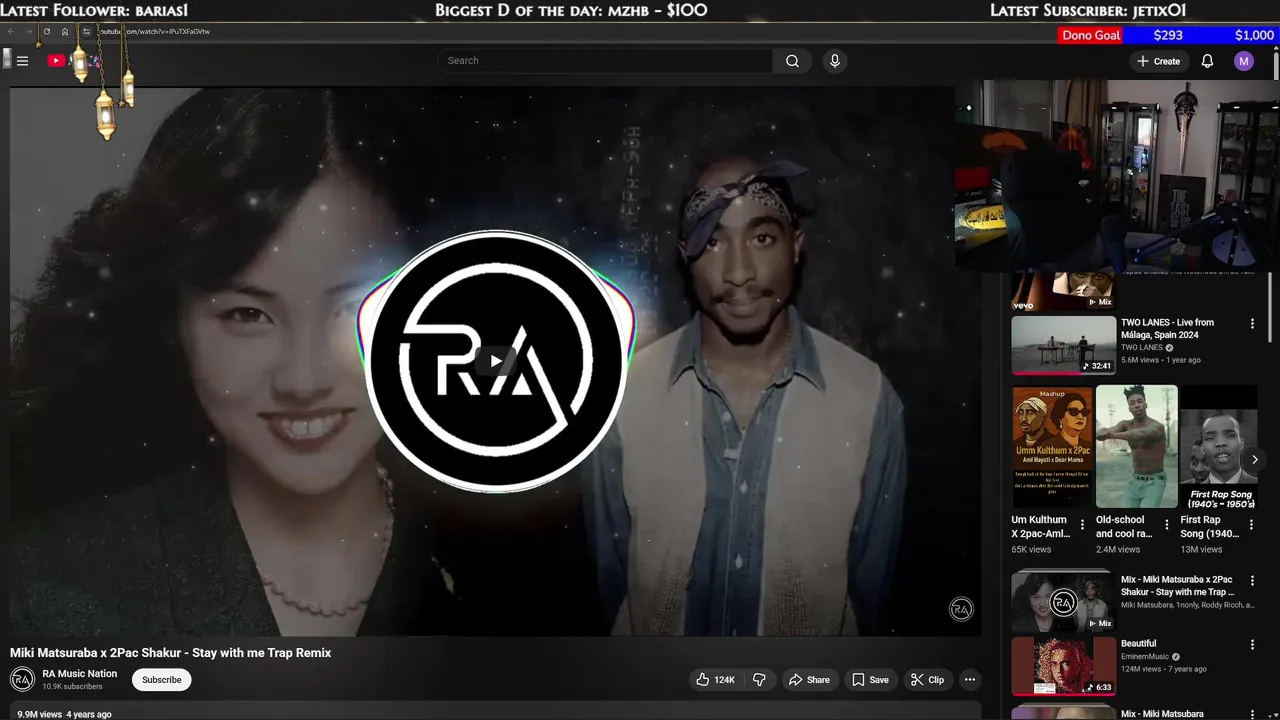This screenshot has height=720, width=1280.
Task: Open the RA Music Nation channel avatar
Action: point(22,680)
